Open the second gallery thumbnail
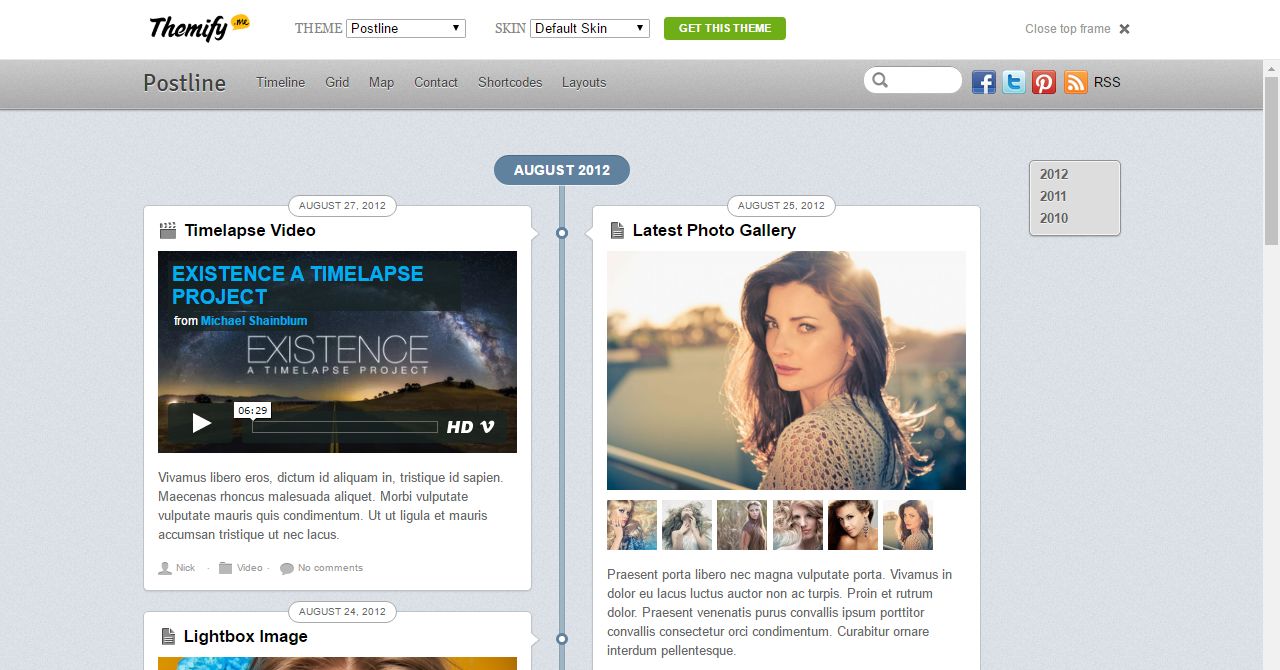This screenshot has width=1280, height=670. (687, 525)
